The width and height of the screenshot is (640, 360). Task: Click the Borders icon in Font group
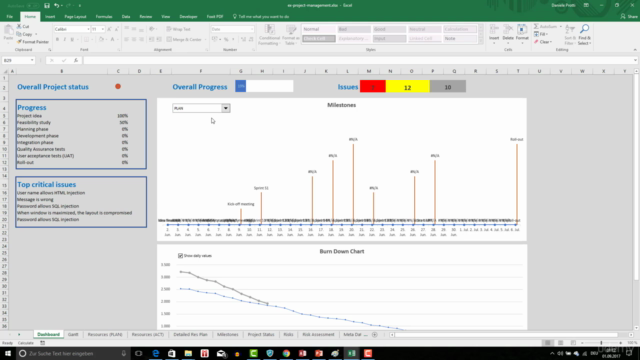[x=86, y=40]
